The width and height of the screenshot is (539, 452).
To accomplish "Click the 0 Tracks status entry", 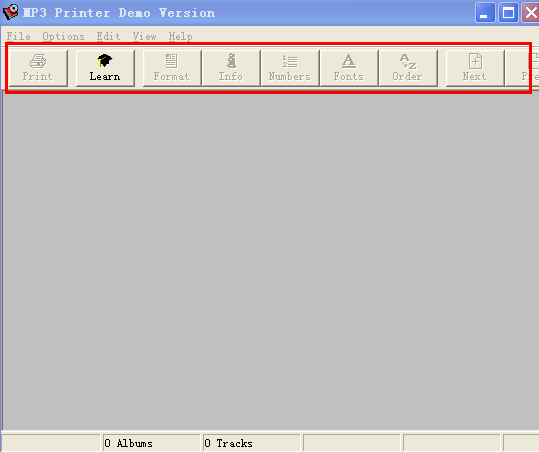I will 251,443.
